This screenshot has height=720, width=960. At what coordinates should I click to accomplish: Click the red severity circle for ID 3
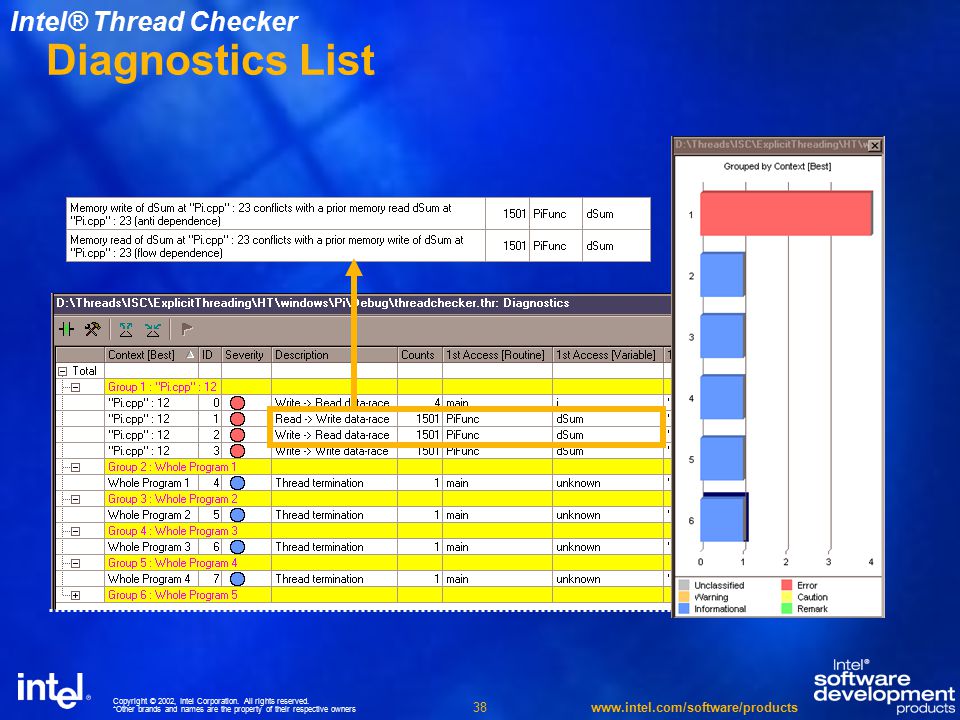tap(238, 451)
